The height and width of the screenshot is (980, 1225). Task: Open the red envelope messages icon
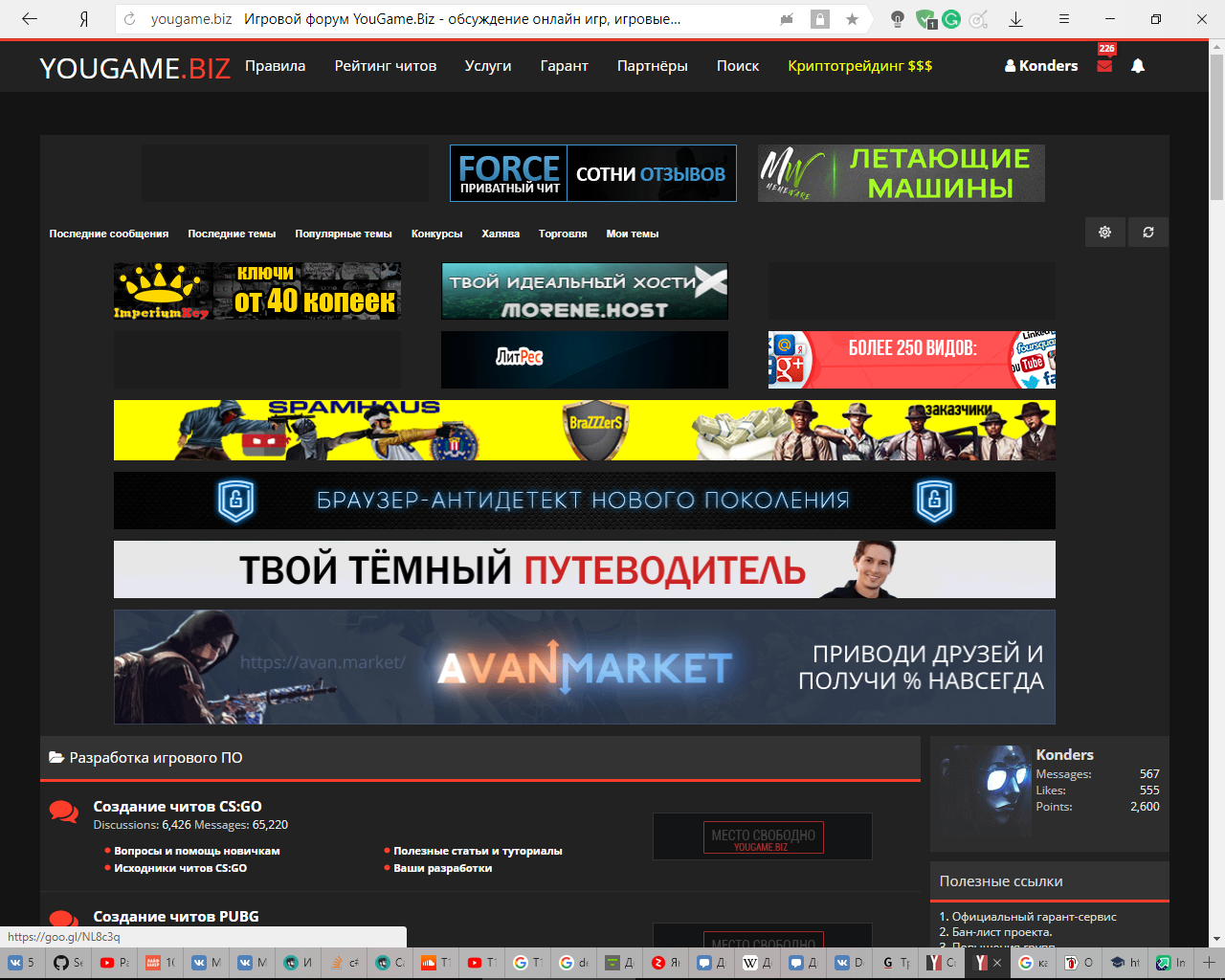[x=1104, y=66]
